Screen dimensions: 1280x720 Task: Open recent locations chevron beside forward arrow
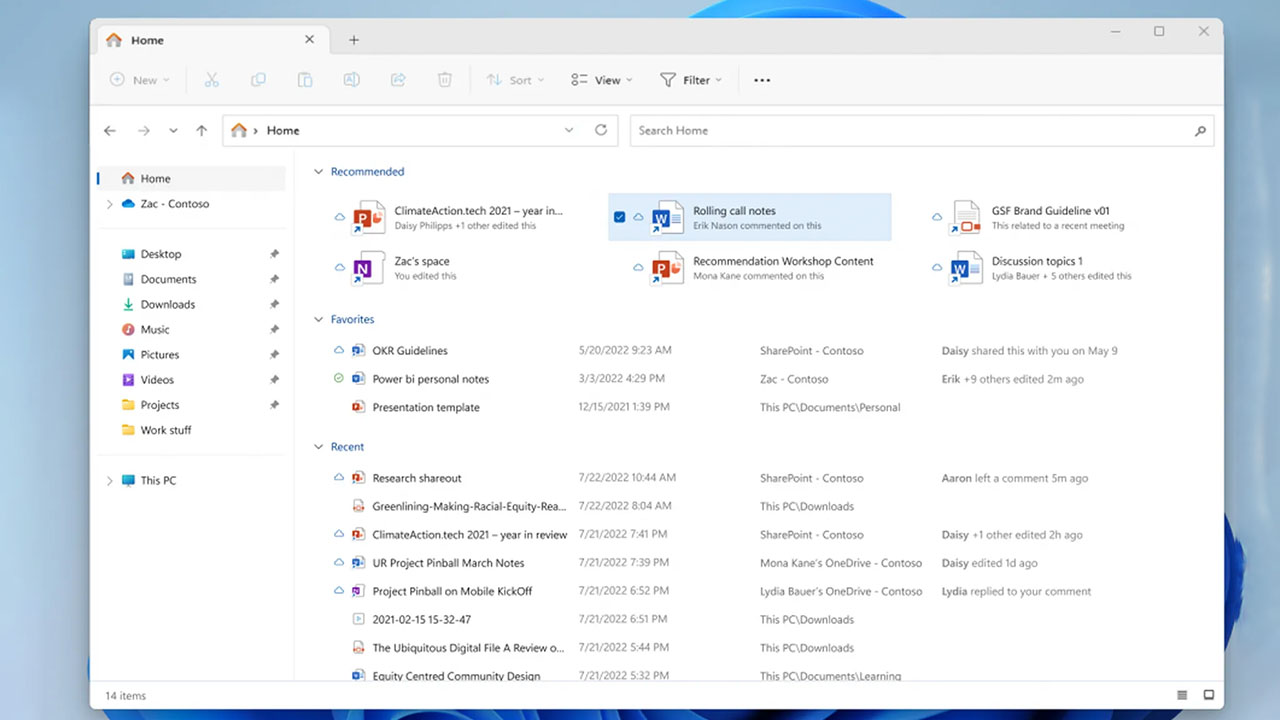pyautogui.click(x=173, y=130)
